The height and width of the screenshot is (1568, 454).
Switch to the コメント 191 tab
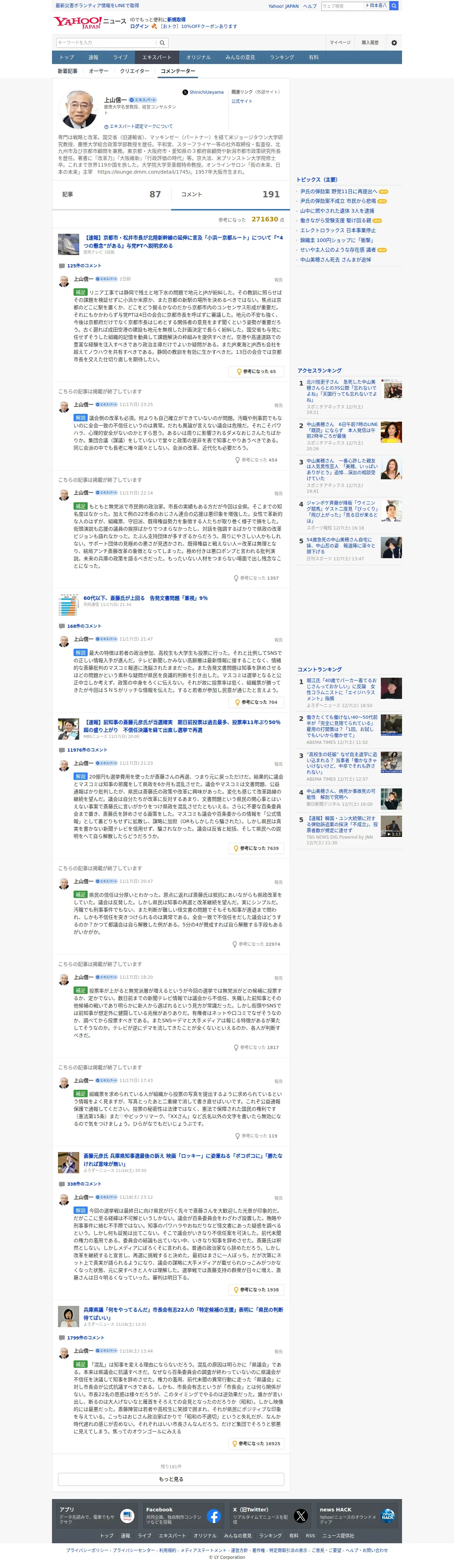[x=230, y=194]
